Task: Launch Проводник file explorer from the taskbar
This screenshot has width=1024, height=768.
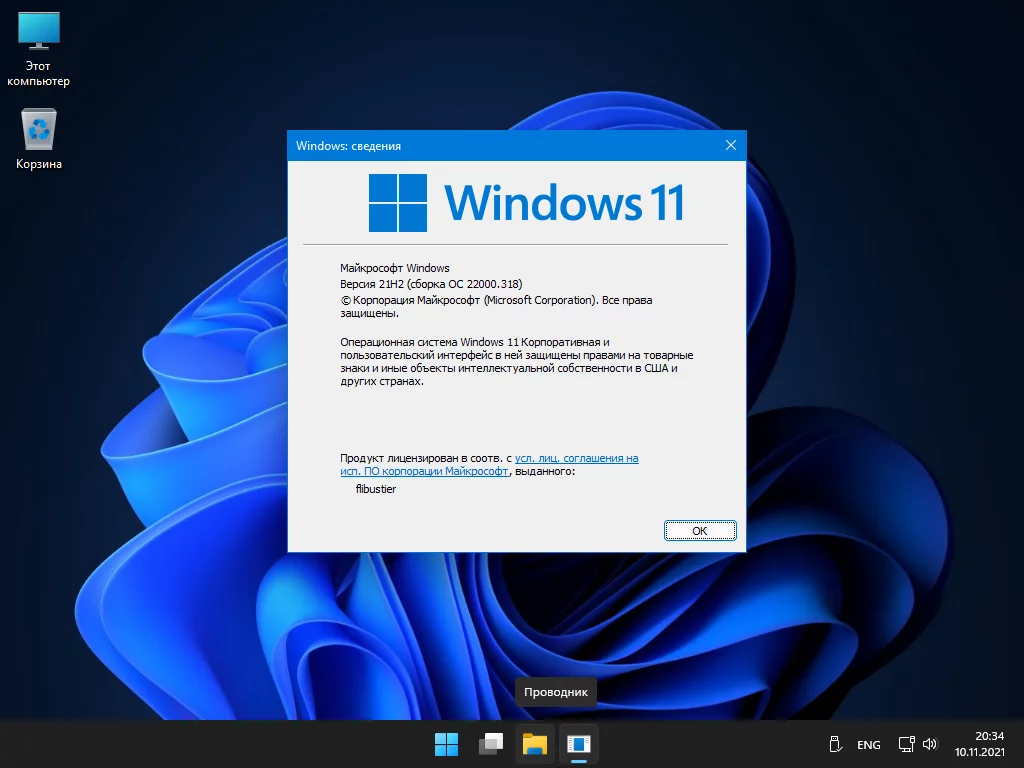Action: pyautogui.click(x=534, y=744)
